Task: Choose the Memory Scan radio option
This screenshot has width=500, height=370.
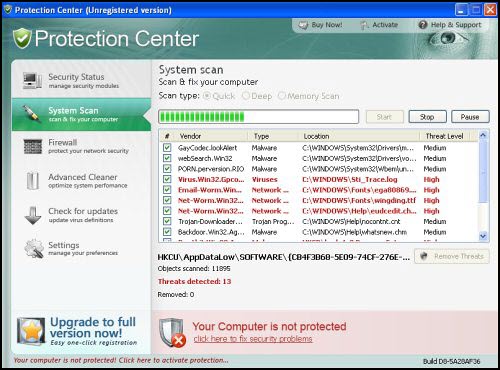Action: point(282,96)
